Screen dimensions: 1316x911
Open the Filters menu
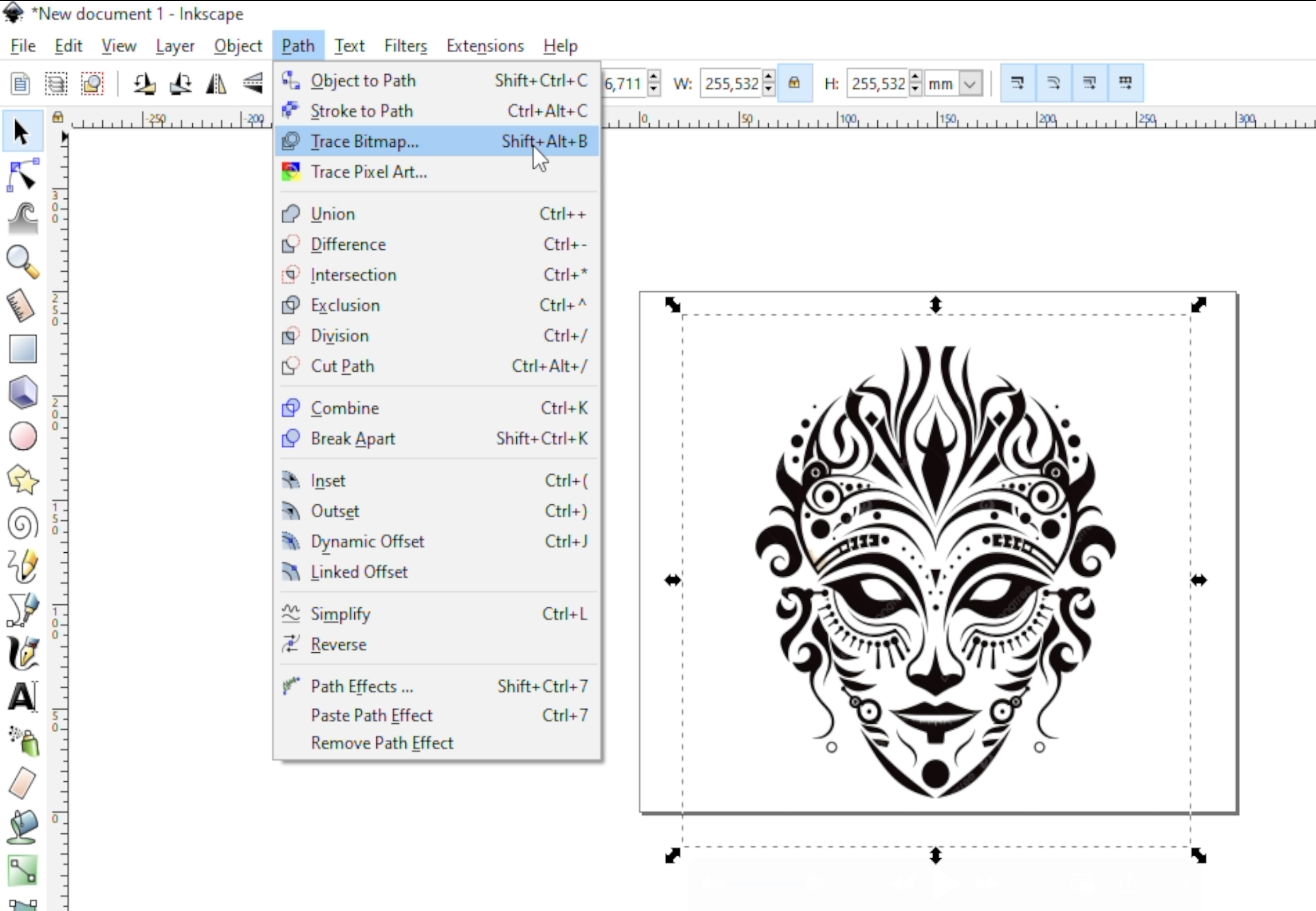[405, 46]
